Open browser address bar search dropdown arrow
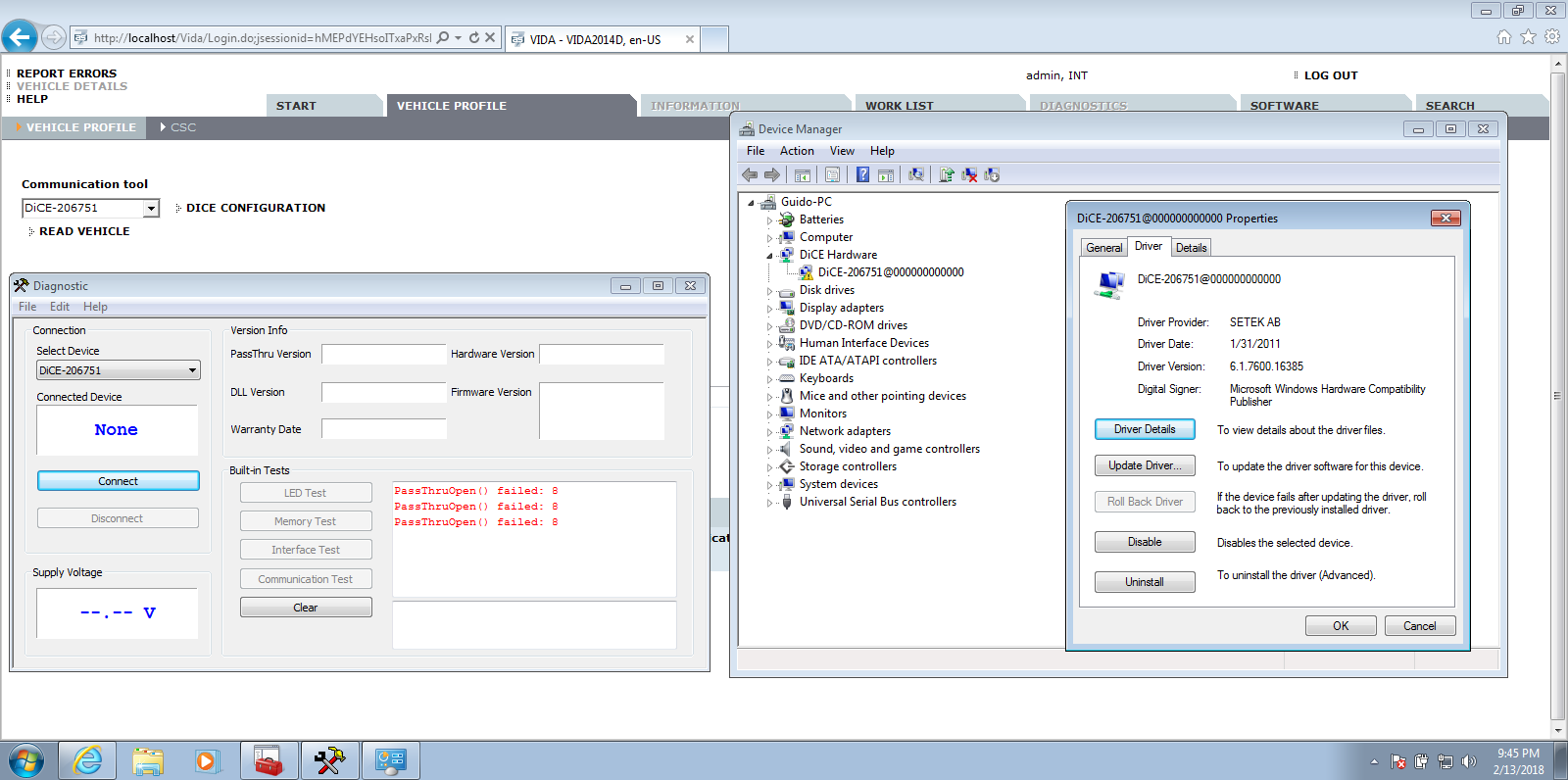 [458, 38]
